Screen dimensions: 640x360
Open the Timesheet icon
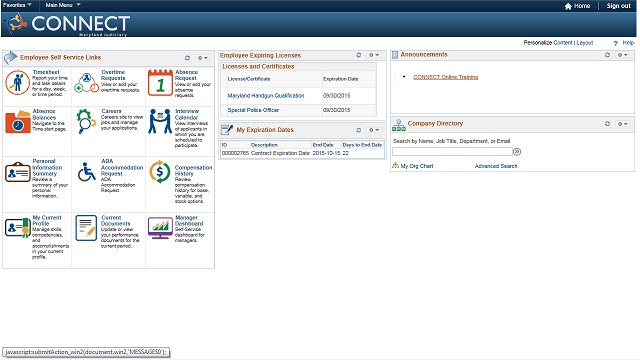pos(17,82)
